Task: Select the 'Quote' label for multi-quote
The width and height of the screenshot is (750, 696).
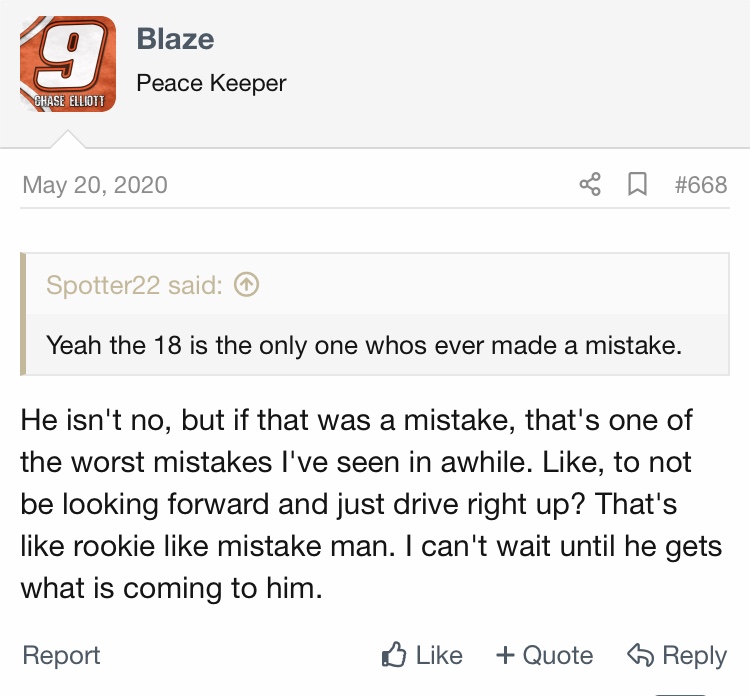Action: [x=558, y=656]
